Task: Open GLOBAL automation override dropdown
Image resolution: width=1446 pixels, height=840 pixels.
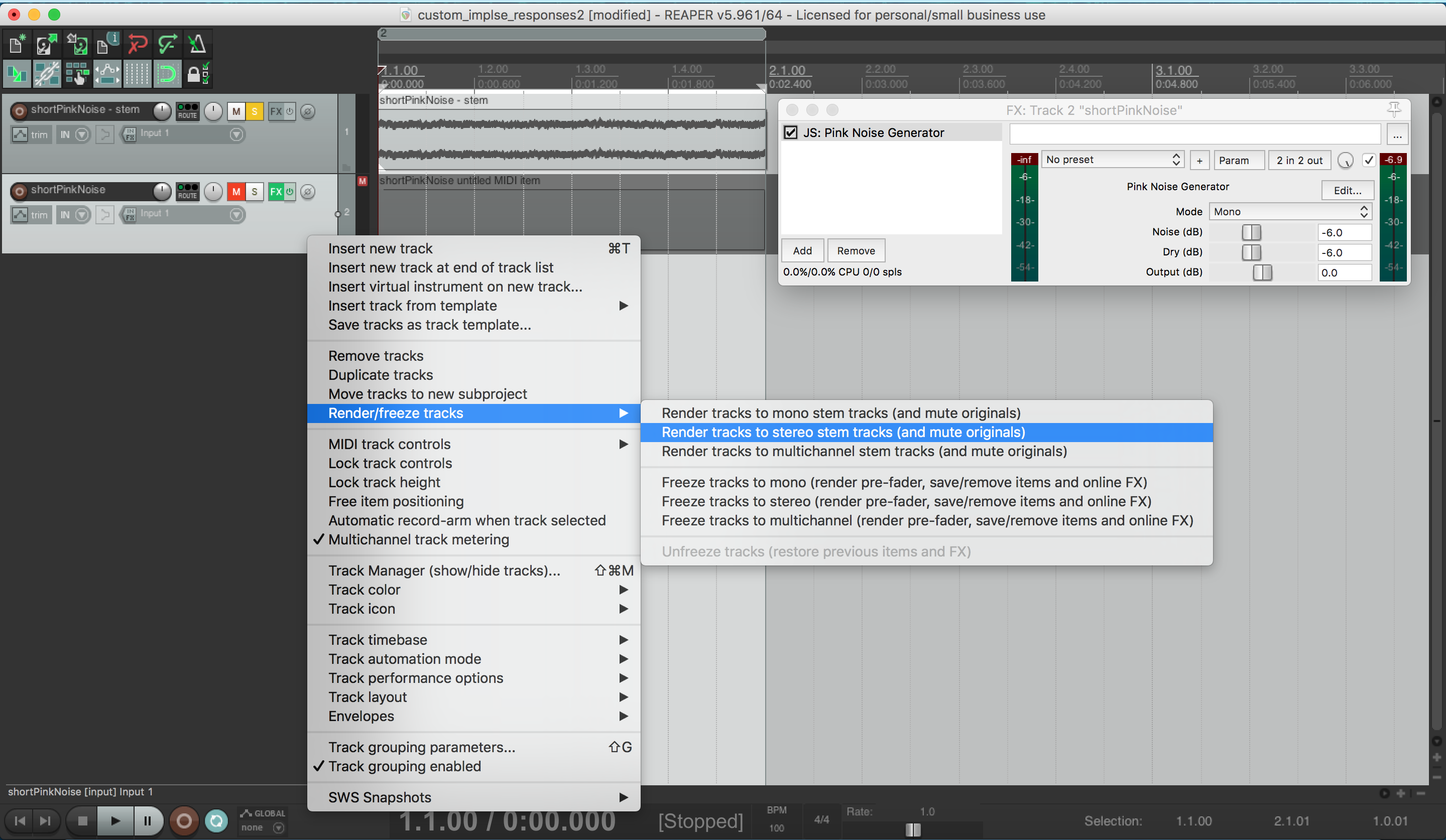Action: point(263,820)
